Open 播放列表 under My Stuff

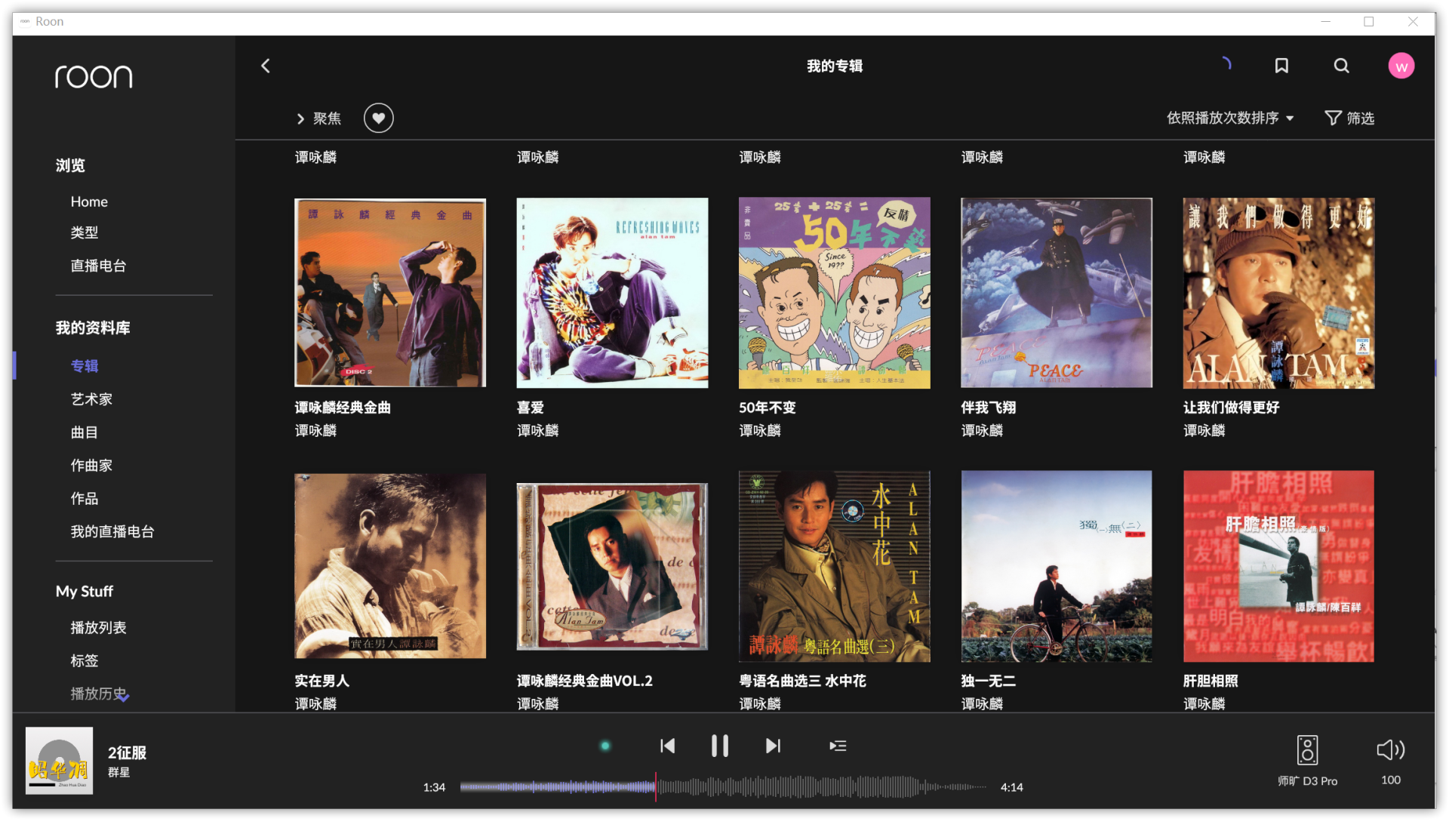coord(98,627)
